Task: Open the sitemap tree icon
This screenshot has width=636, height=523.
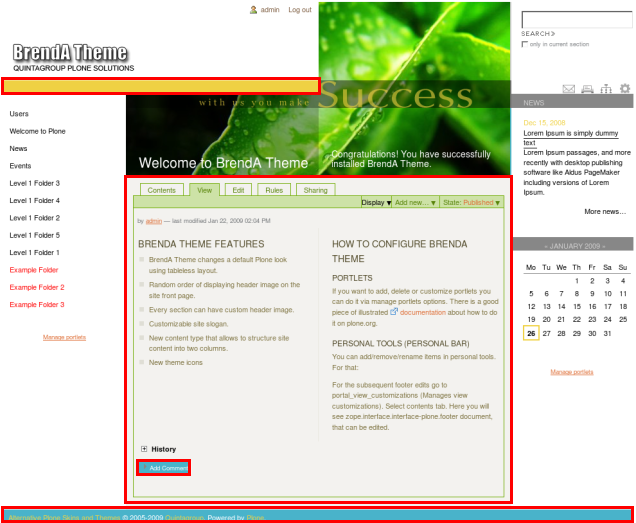Action: coord(606,88)
